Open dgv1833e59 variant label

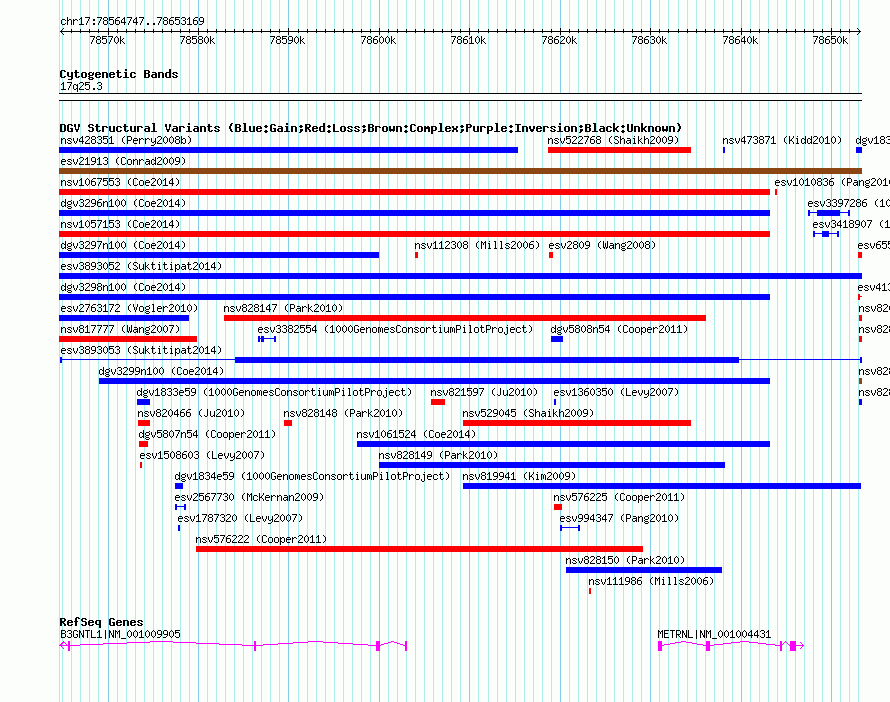pyautogui.click(x=274, y=392)
